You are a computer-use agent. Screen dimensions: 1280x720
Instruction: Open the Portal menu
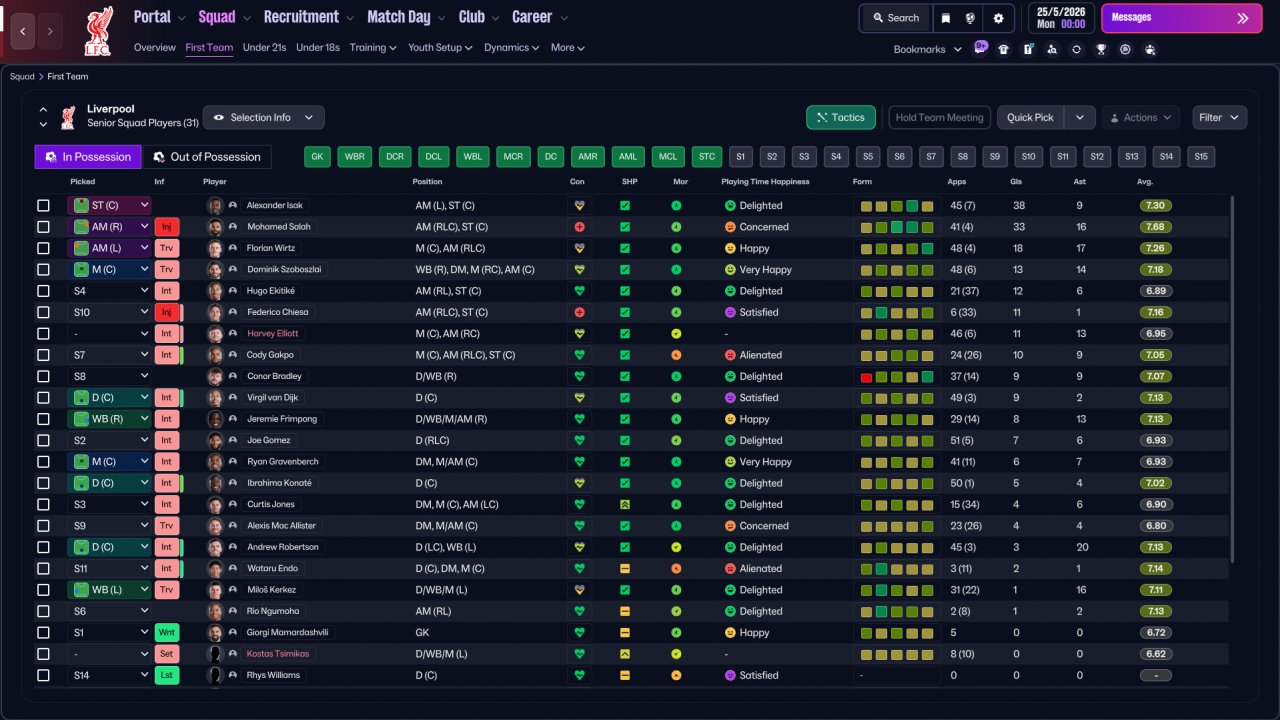(160, 17)
